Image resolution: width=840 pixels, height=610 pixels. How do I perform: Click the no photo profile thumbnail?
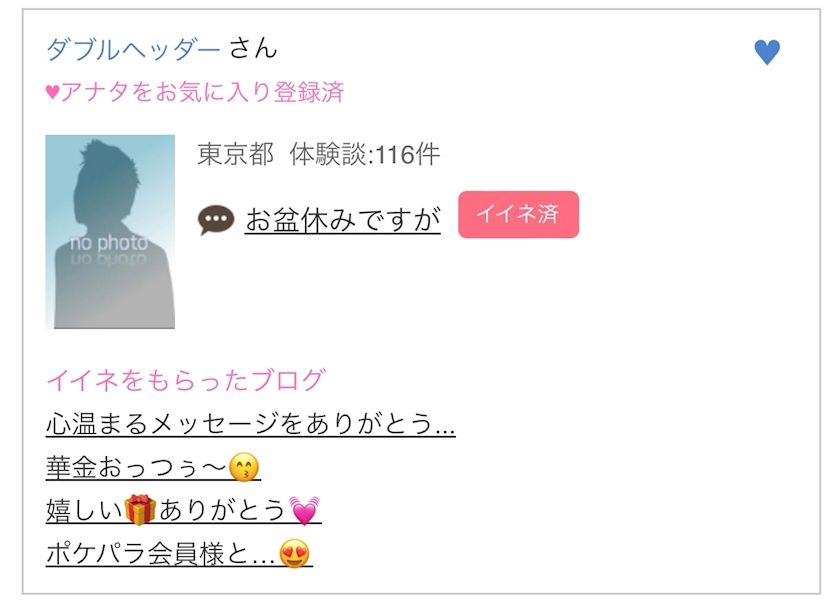[x=110, y=231]
